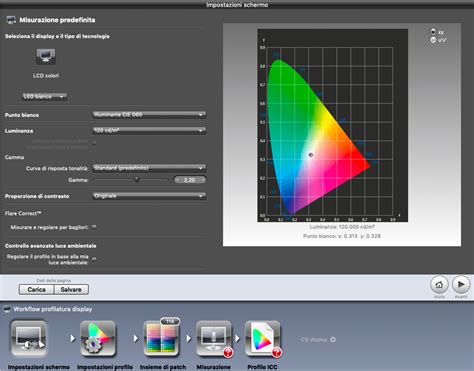Adjust the Gamma slider handle
This screenshot has height=371, width=474.
coord(137,179)
